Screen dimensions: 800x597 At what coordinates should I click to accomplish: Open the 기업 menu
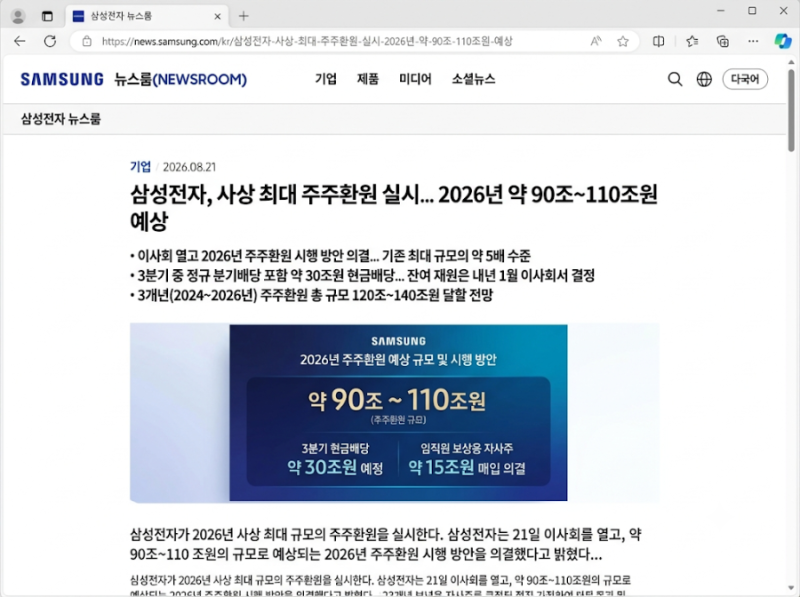[326, 79]
